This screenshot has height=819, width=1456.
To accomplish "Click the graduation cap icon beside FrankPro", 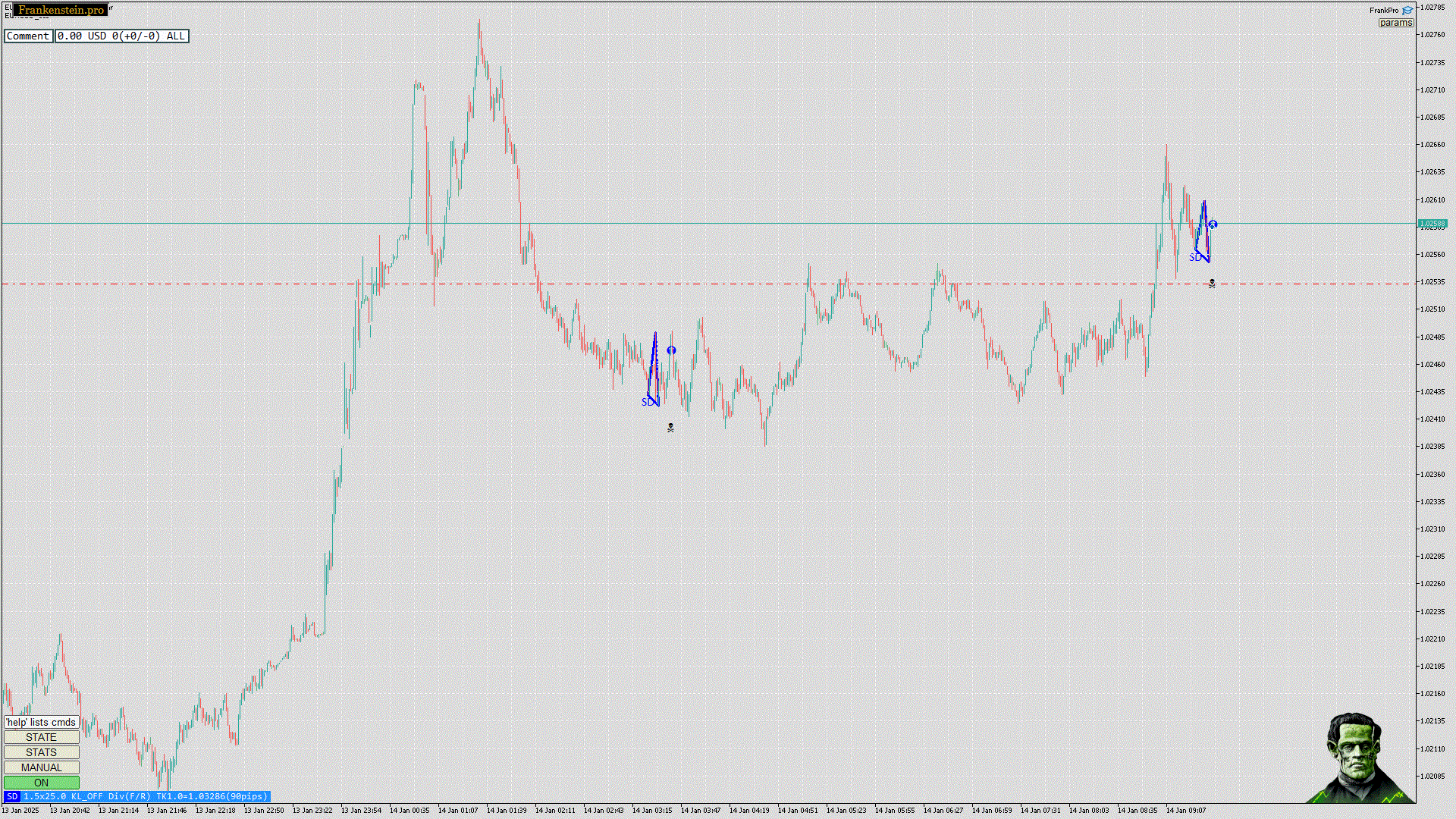I will (1407, 11).
